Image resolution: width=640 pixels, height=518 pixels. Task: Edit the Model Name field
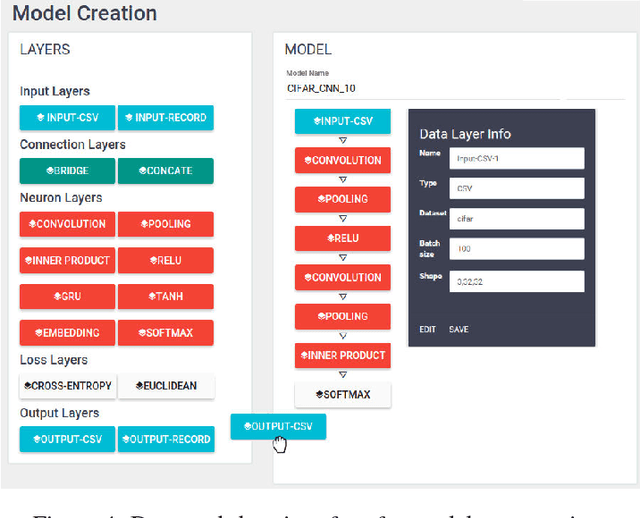pos(422,89)
